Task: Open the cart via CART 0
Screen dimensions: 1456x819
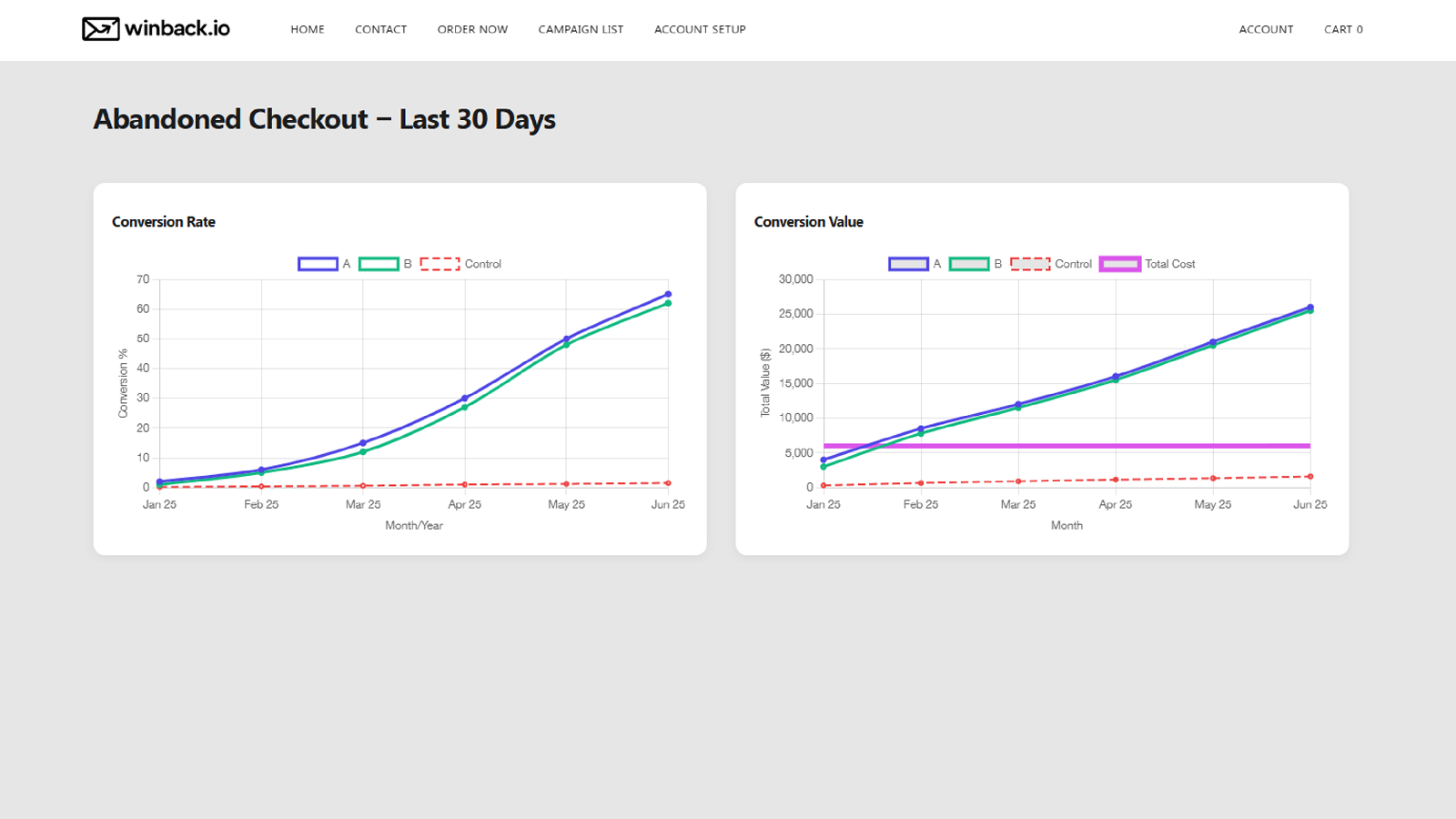Action: coord(1343,29)
